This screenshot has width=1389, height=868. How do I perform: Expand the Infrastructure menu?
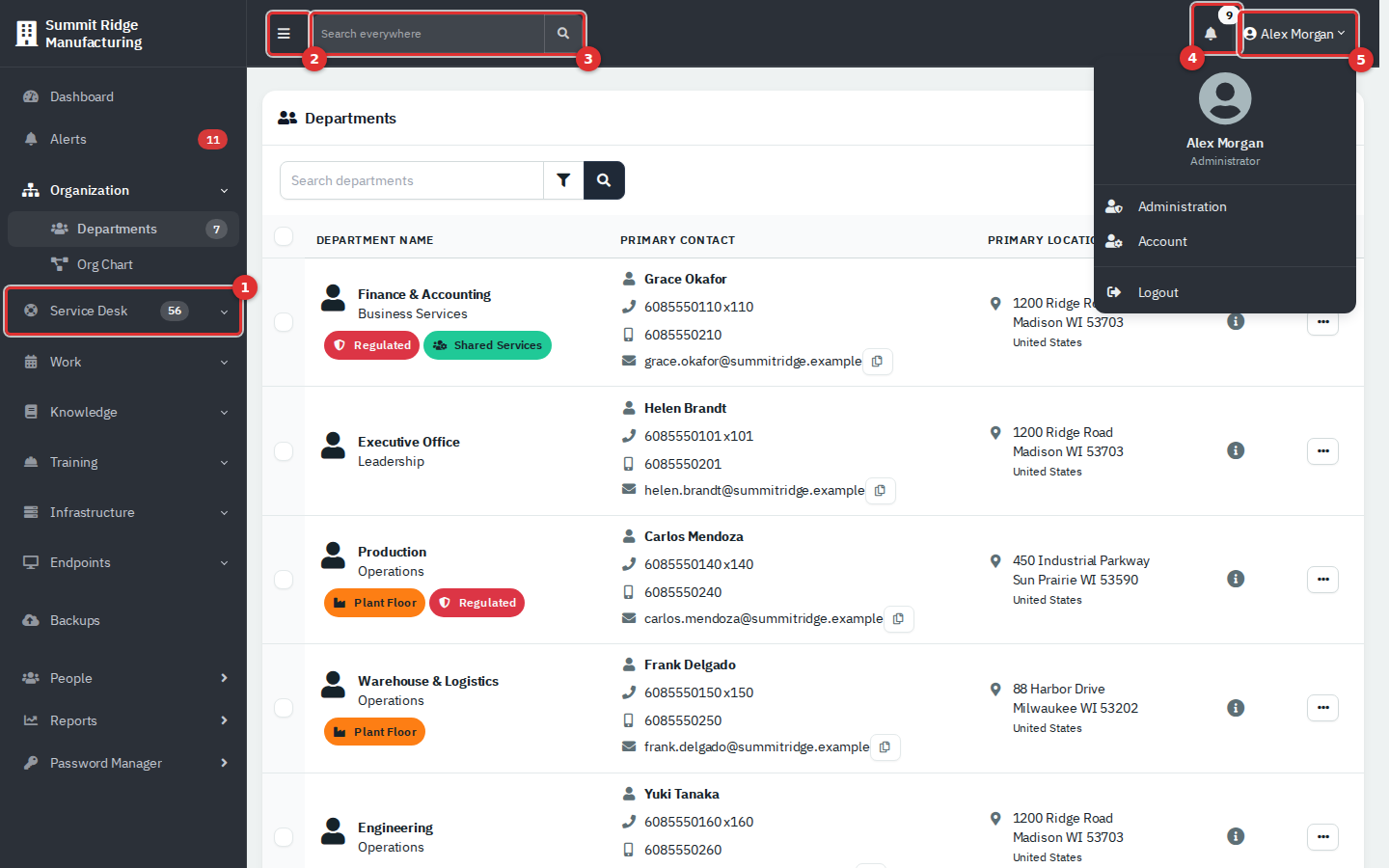point(123,512)
